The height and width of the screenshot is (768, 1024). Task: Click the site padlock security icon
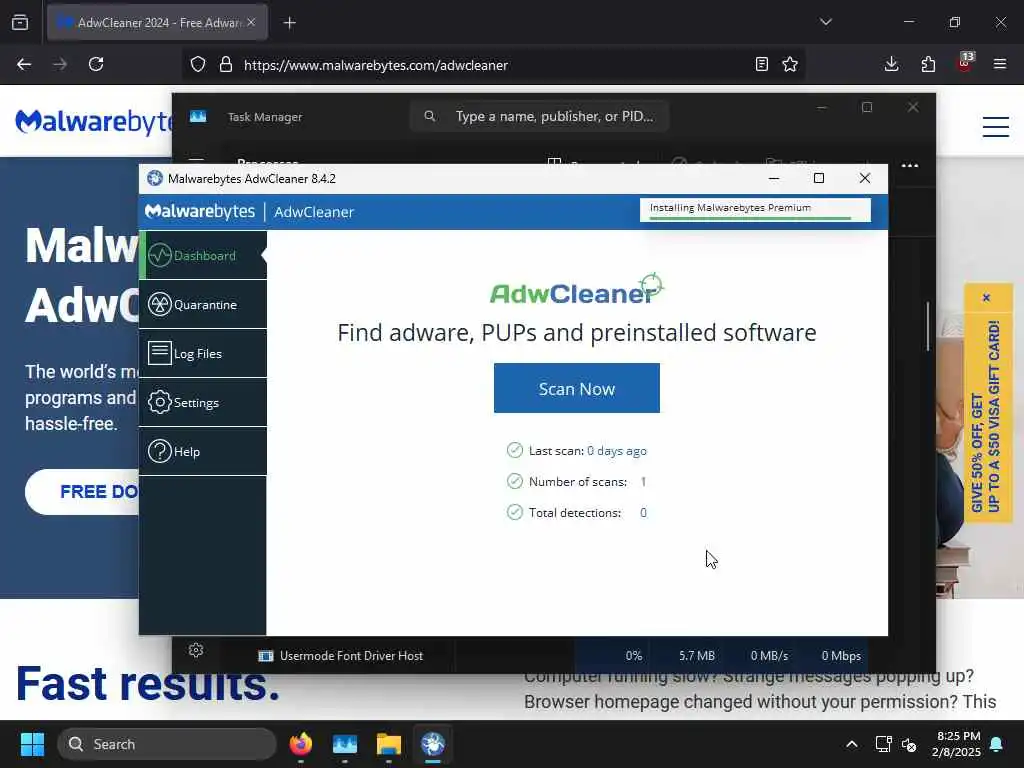pos(226,65)
